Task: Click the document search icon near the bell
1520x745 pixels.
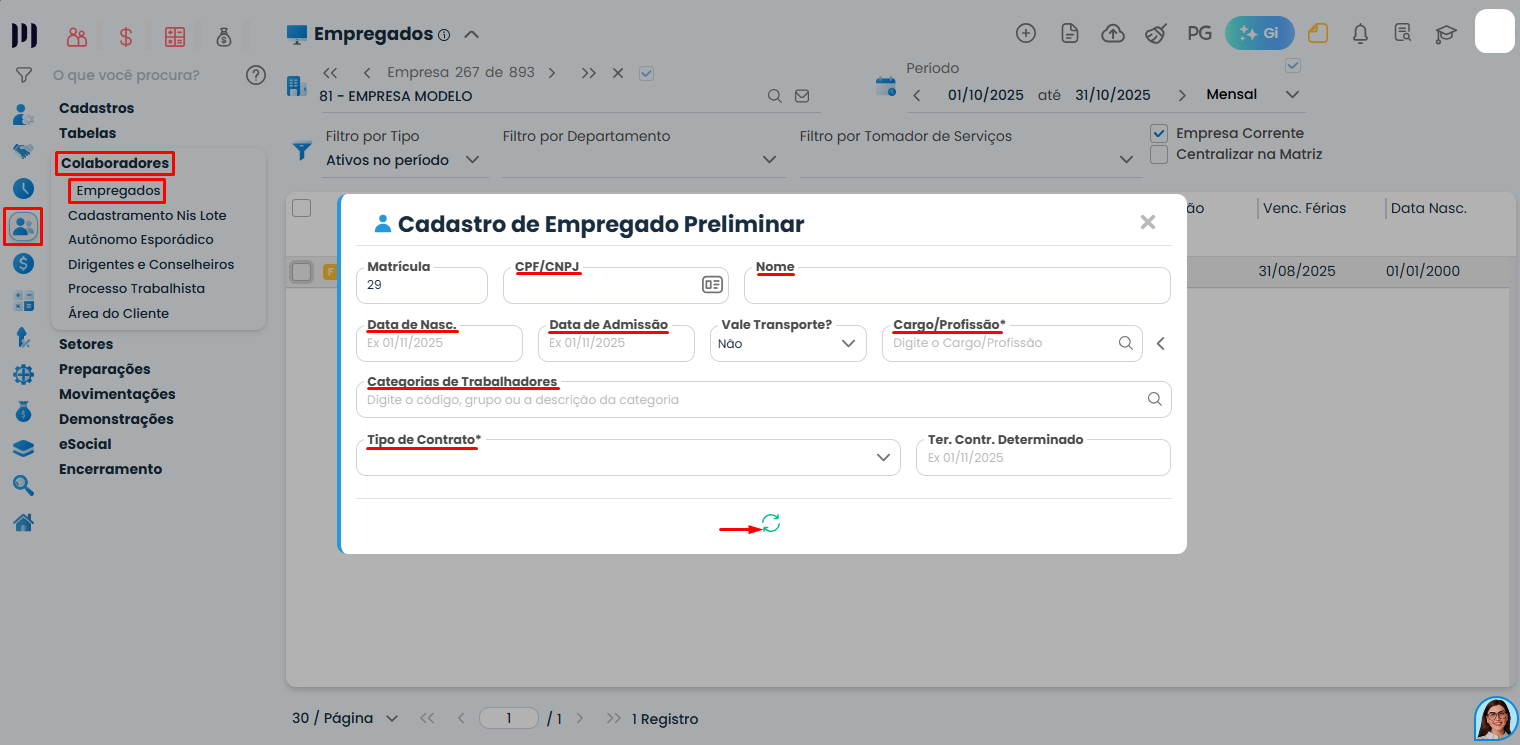Action: point(1402,32)
